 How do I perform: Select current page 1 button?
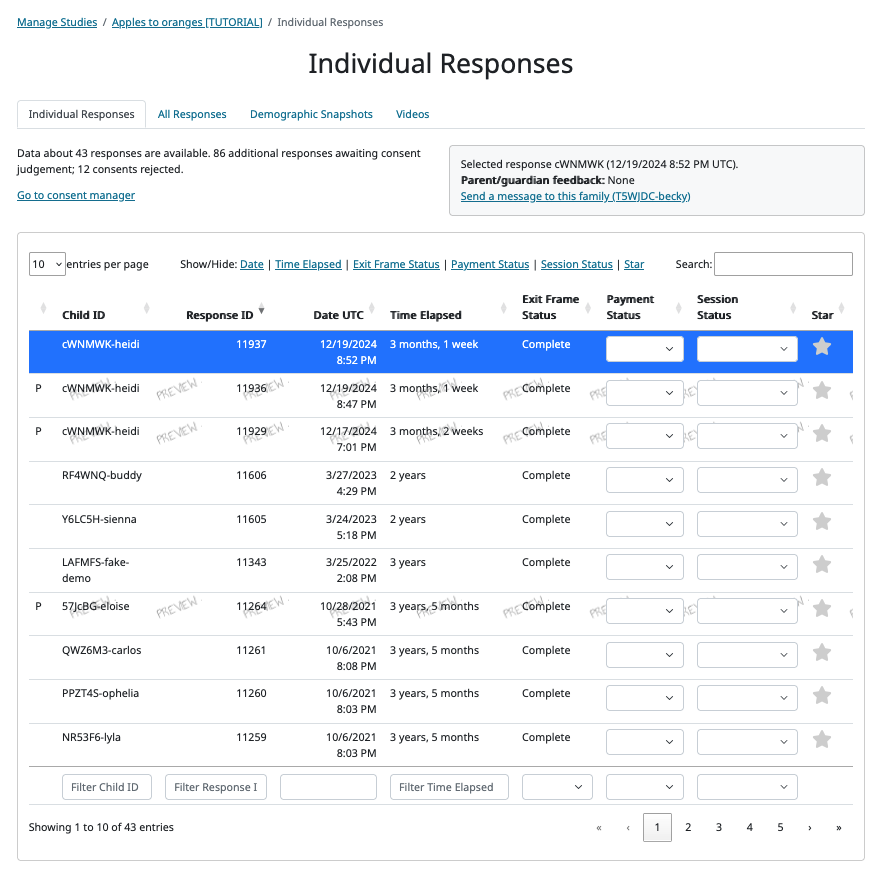coord(657,827)
